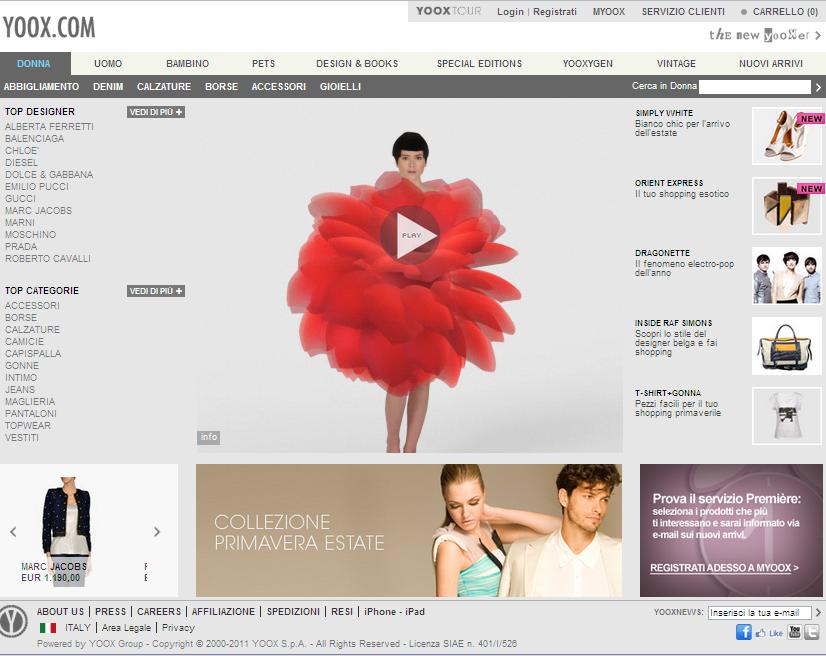Image resolution: width=826 pixels, height=656 pixels.
Task: Switch to the DONNA tab
Action: (34, 64)
